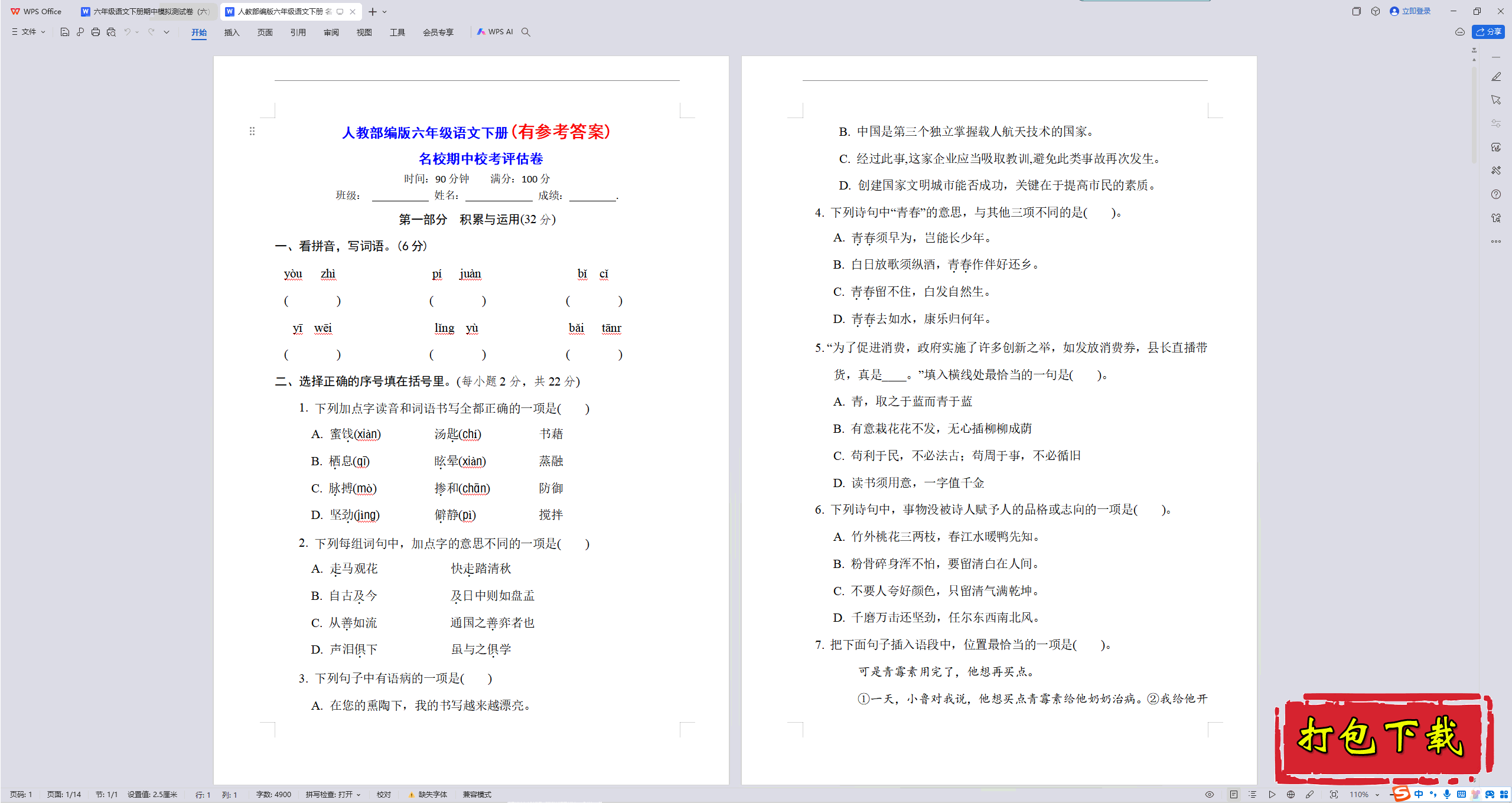1512x803 pixels.
Task: Click the heading 名校期中校考评估卷
Action: pyautogui.click(x=481, y=159)
